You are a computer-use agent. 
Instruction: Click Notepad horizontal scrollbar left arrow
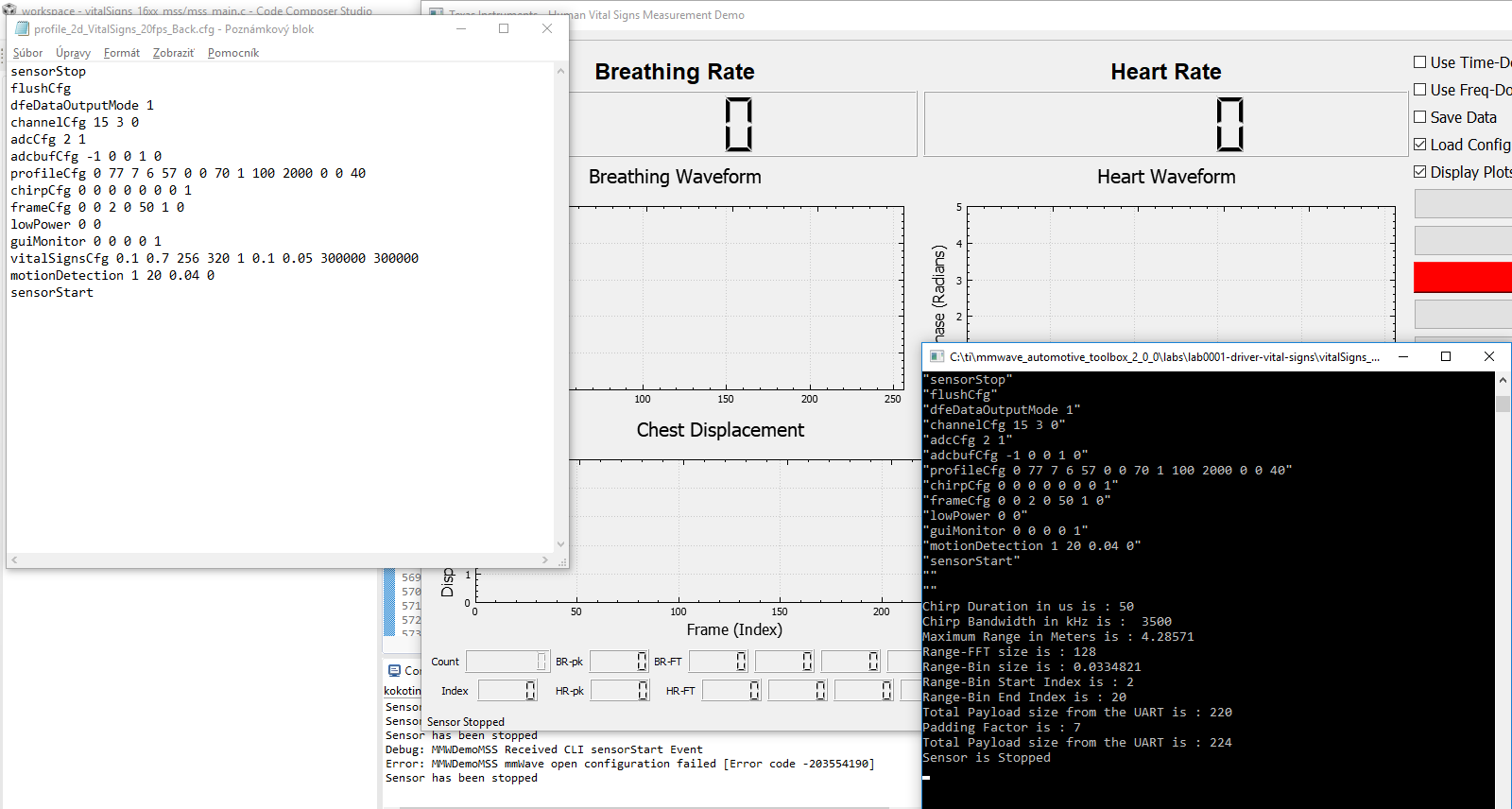pos(14,560)
